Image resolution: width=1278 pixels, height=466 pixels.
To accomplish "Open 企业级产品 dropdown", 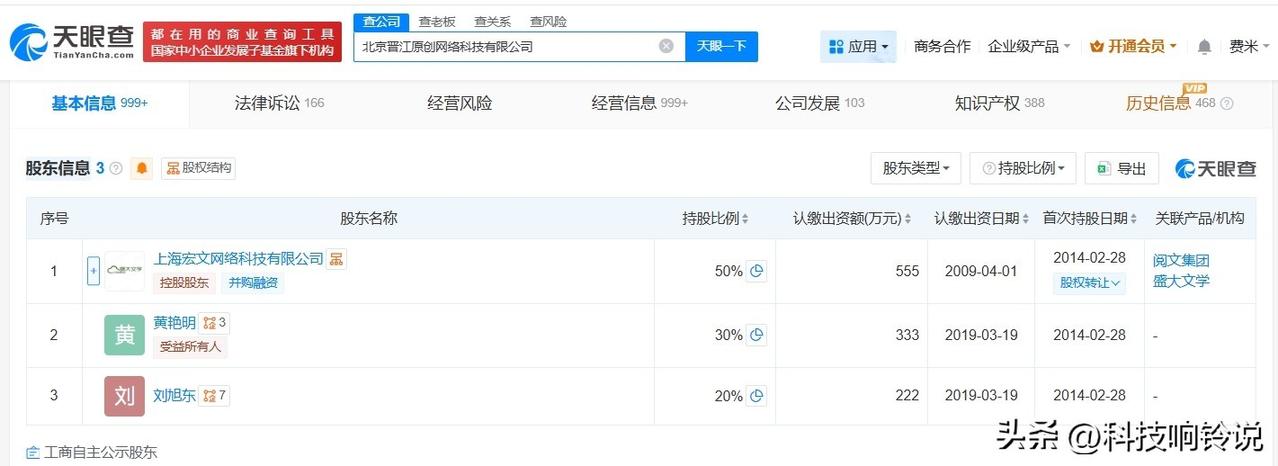I will [x=1029, y=46].
